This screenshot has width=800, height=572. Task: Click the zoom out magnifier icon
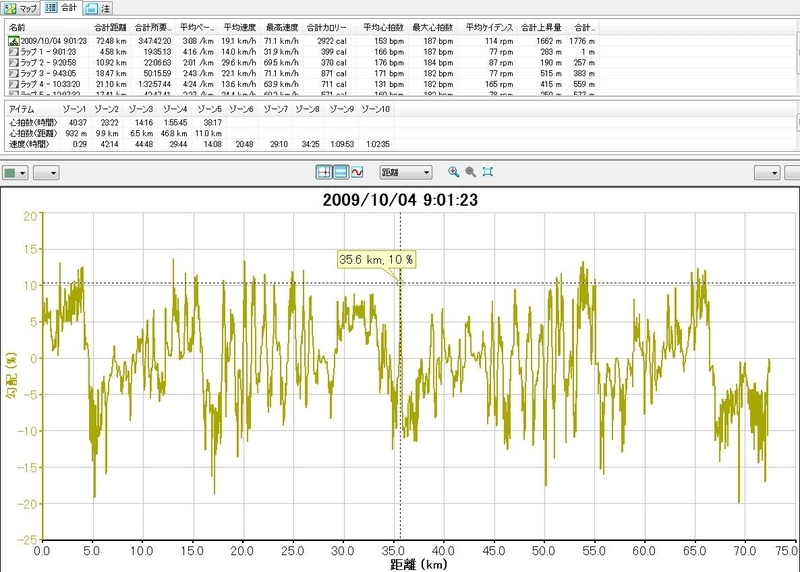[x=470, y=172]
